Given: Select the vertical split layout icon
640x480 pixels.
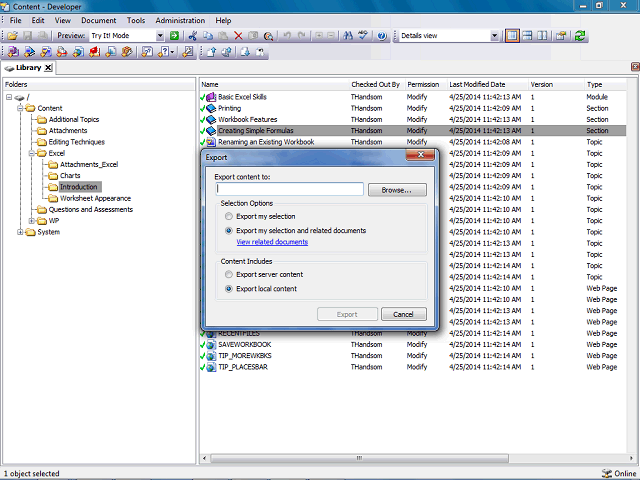Looking at the screenshot, I should pyautogui.click(x=542, y=36).
